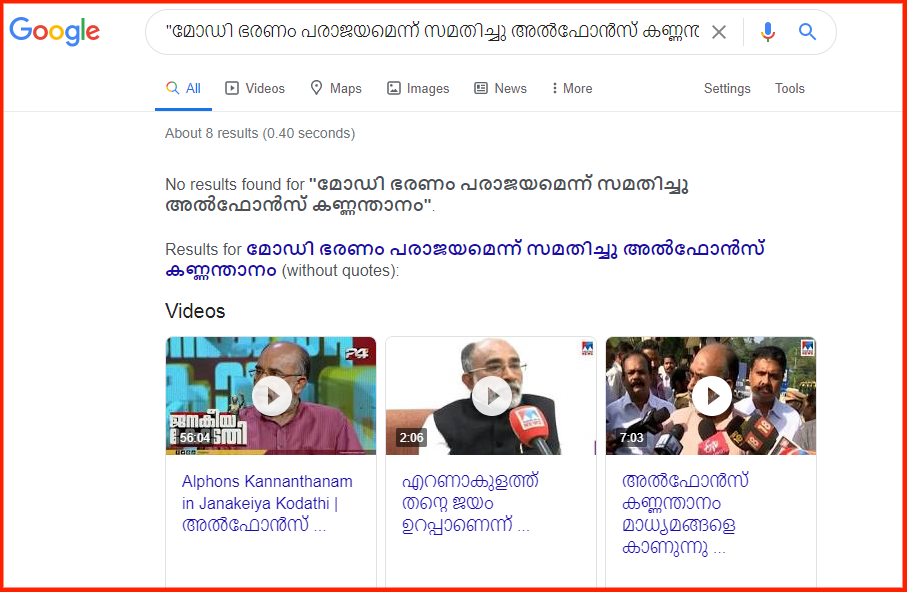Select the All results tab
Viewport: 907px width, 592px height.
(x=183, y=89)
